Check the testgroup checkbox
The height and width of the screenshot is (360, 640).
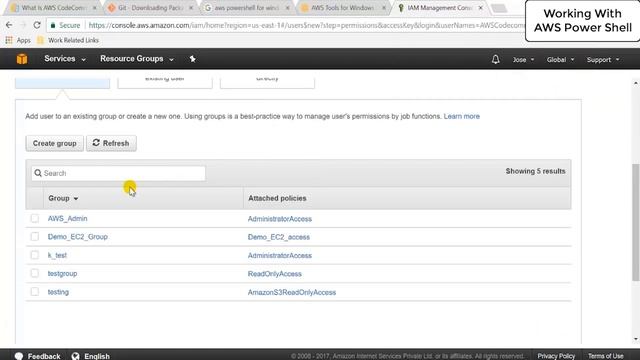pyautogui.click(x=35, y=273)
